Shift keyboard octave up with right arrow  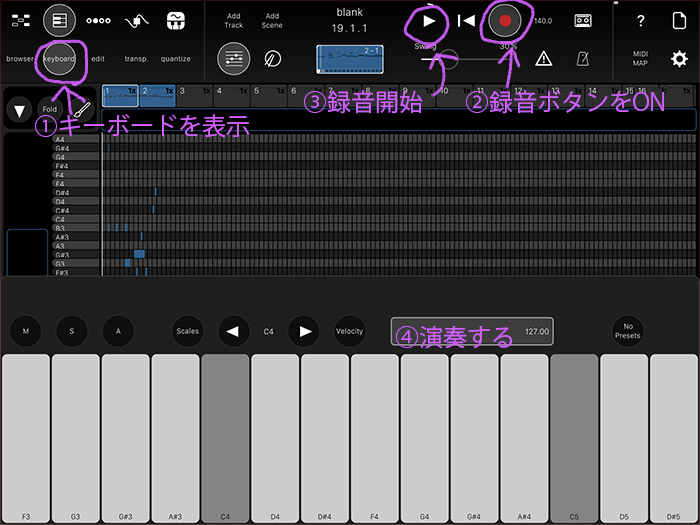(x=304, y=331)
